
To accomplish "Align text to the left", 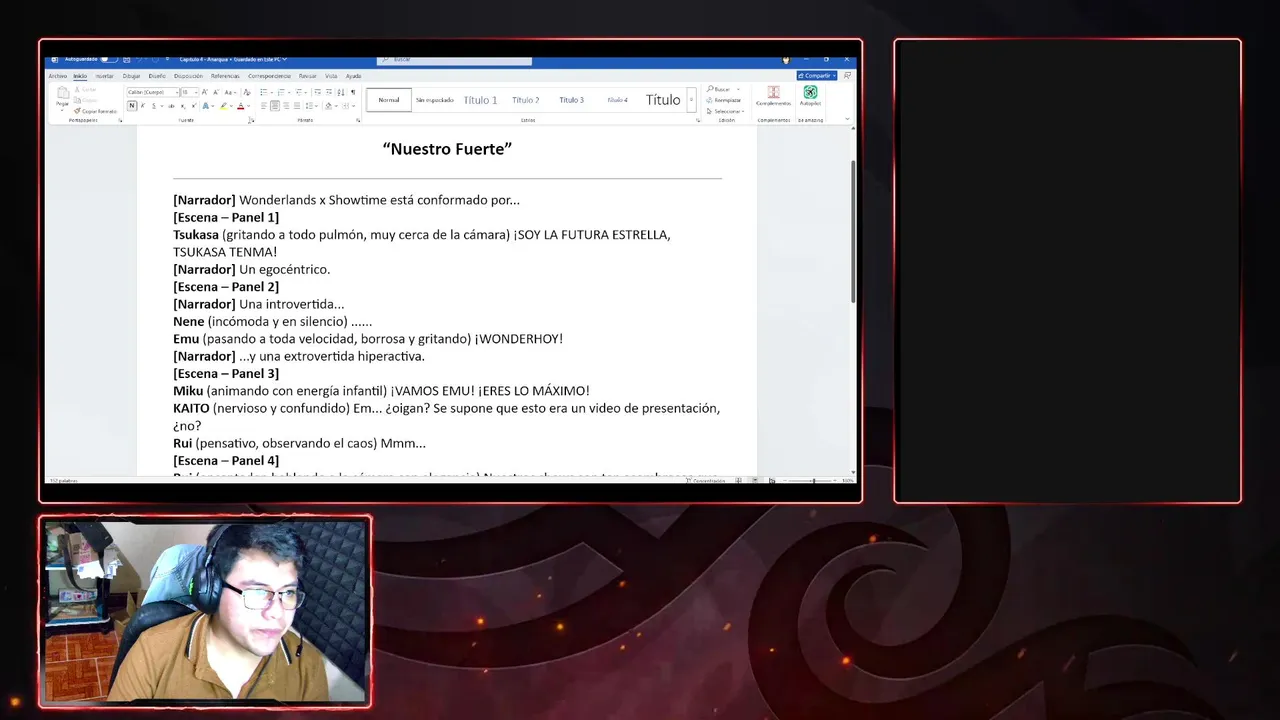I will point(264,106).
